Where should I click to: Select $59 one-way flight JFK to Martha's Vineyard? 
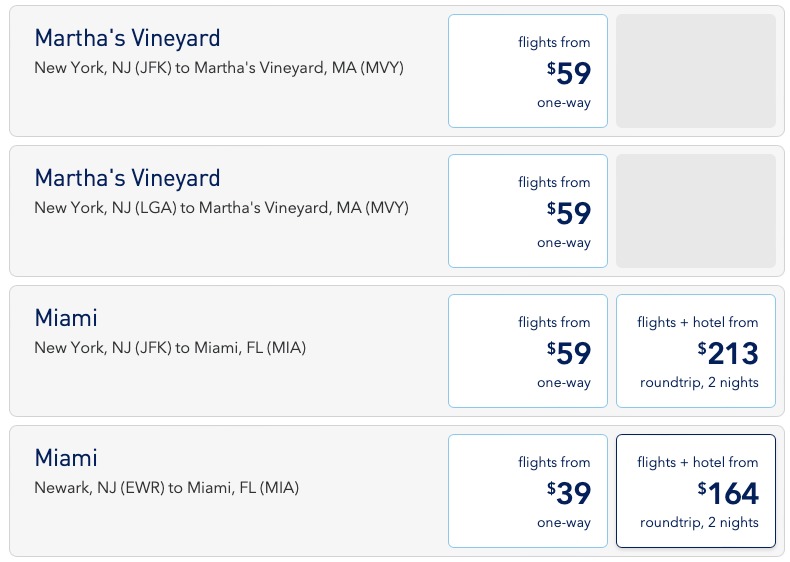point(527,71)
